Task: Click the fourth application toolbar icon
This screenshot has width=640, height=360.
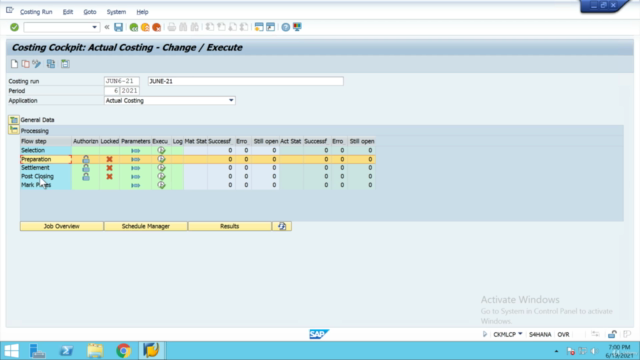Action: click(x=51, y=64)
